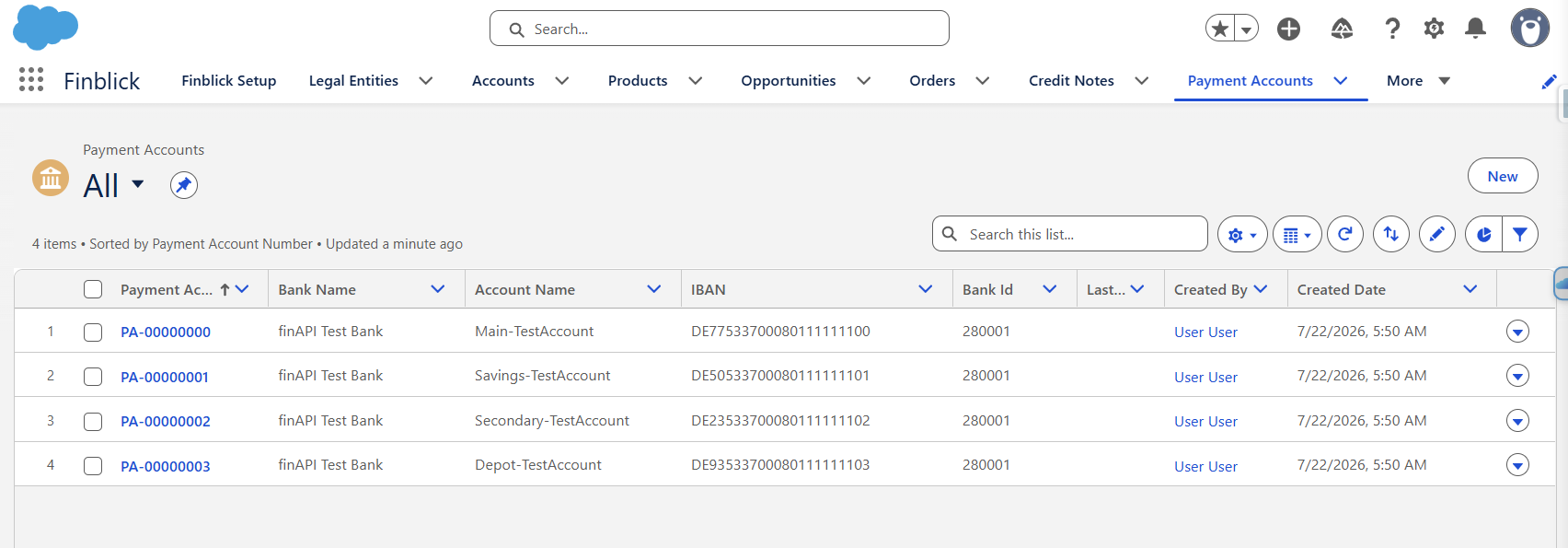Go to the Opportunities tab

tap(789, 81)
